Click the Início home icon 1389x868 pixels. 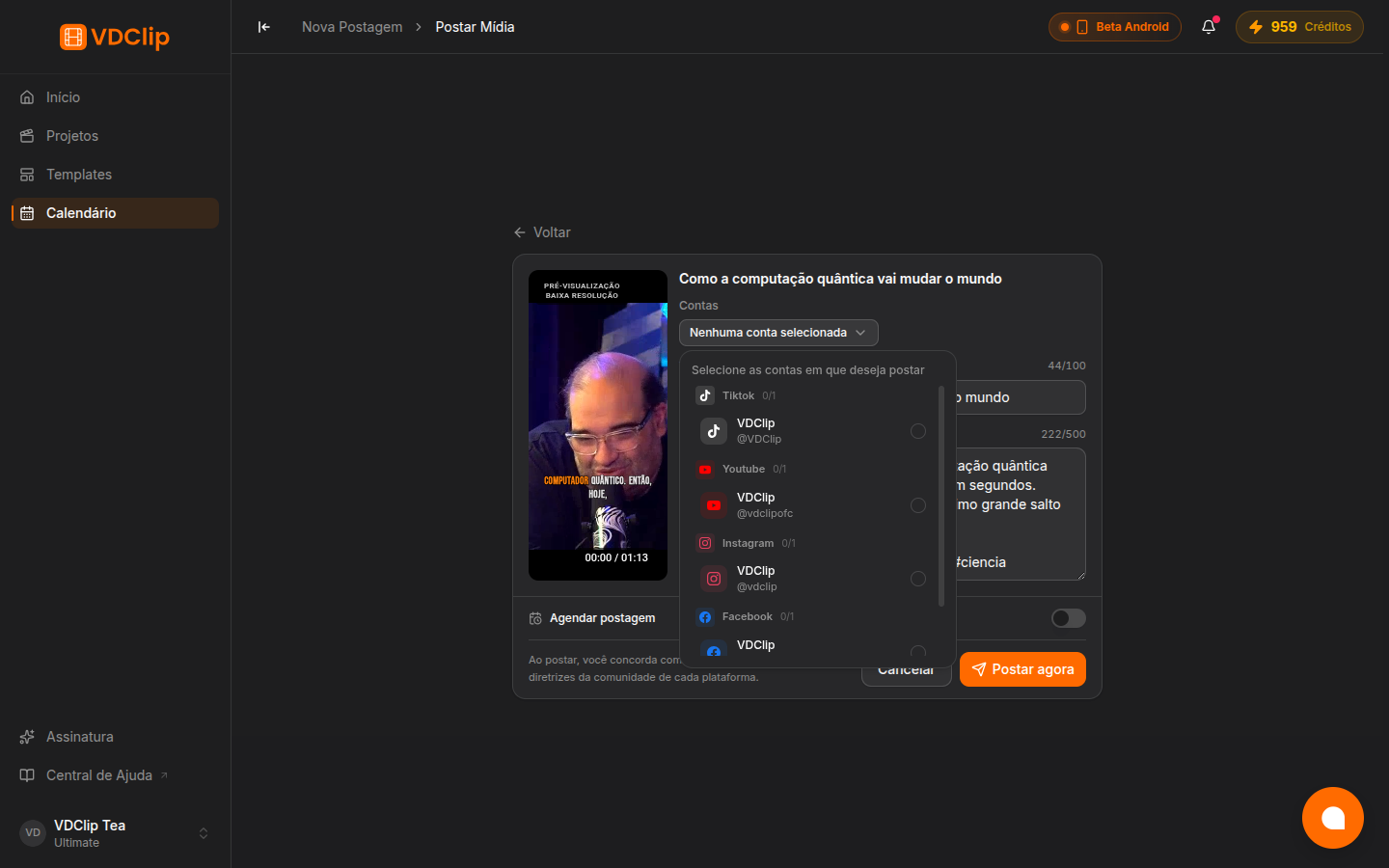[x=27, y=97]
